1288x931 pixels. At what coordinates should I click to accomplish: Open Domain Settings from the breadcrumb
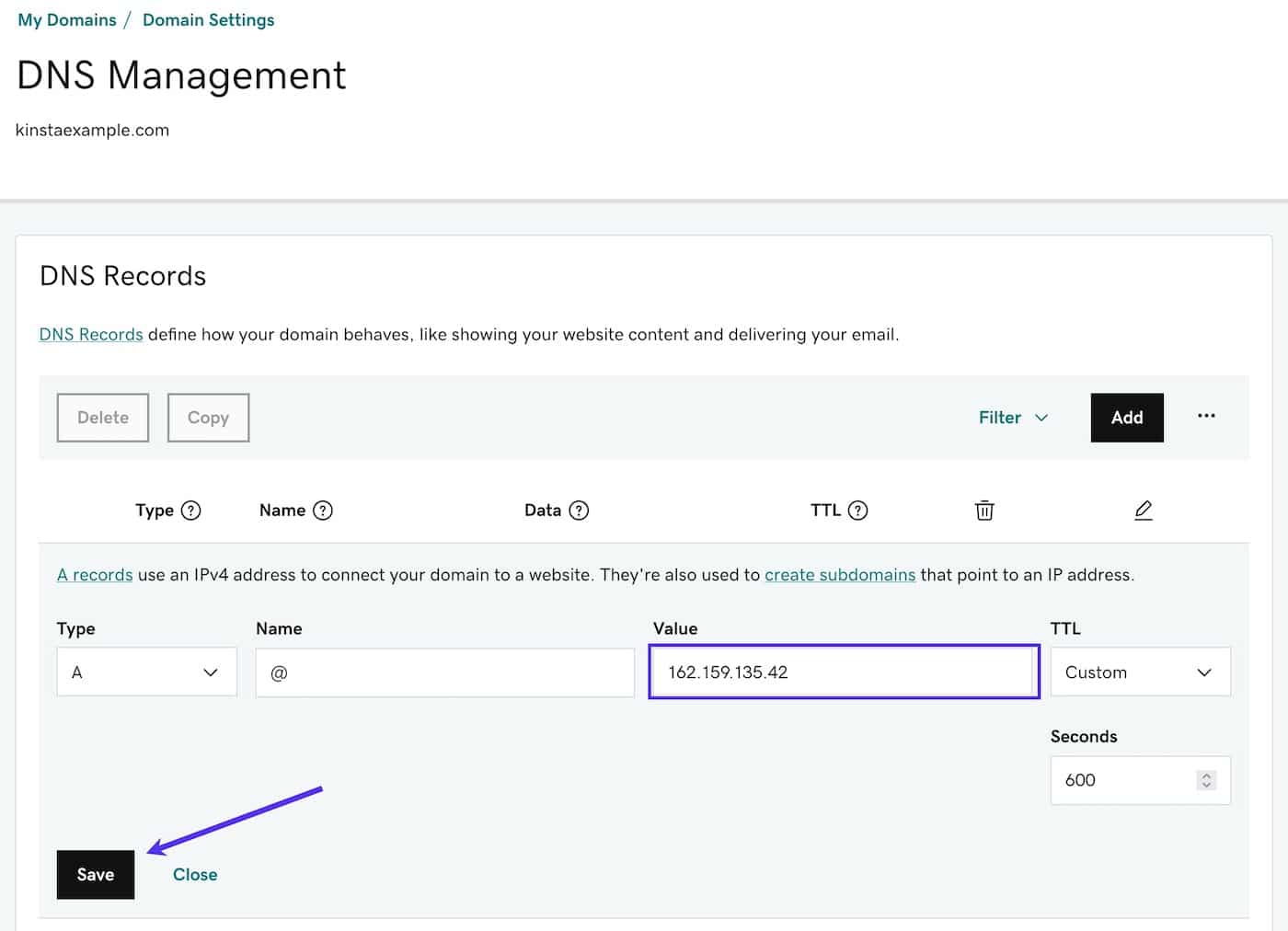click(208, 19)
